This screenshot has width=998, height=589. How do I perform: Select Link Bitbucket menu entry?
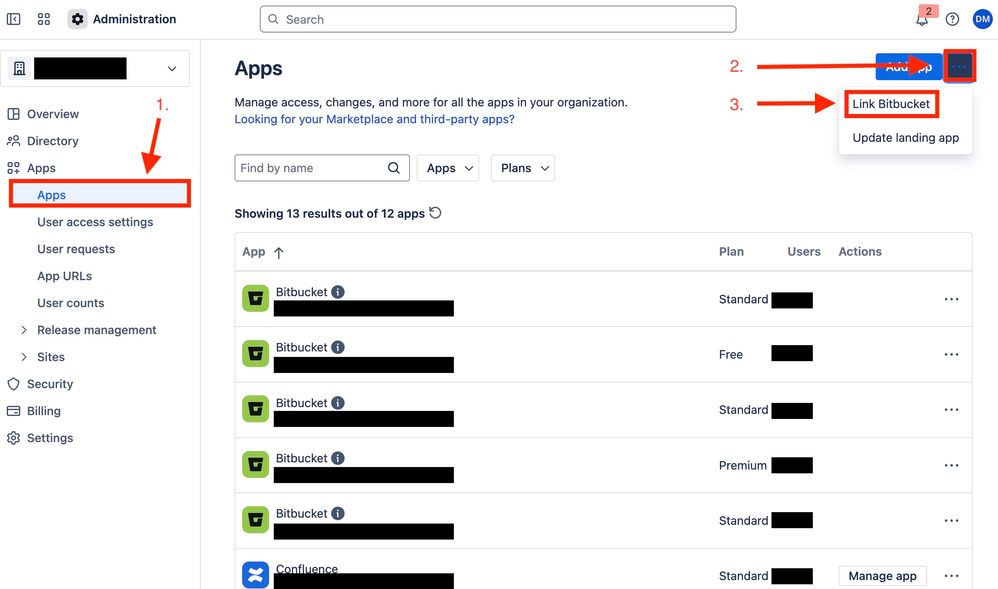click(891, 104)
